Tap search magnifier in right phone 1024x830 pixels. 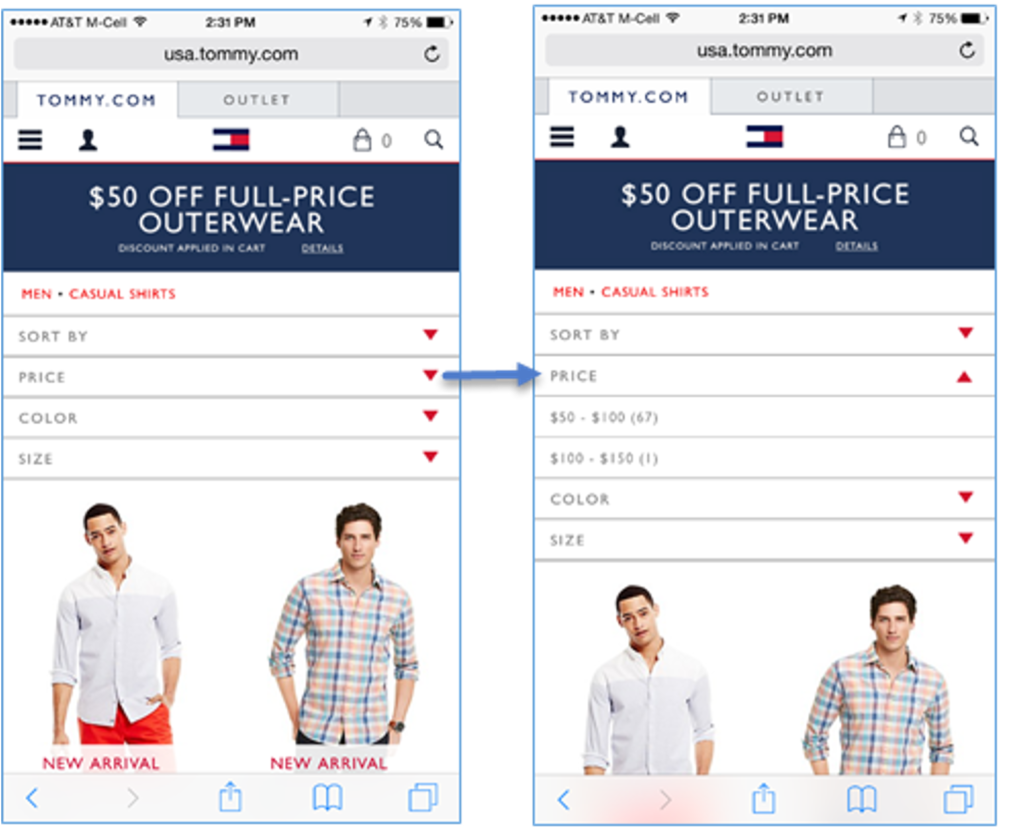click(x=969, y=136)
